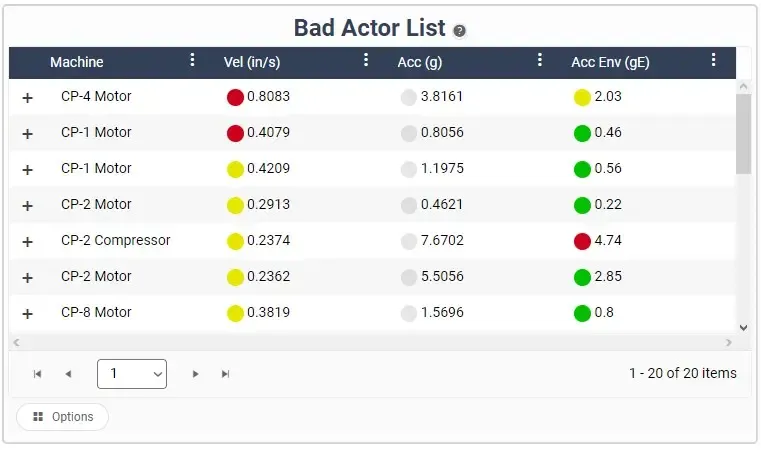Viewport: 761px width, 450px height.
Task: Go to the previous page
Action: click(x=68, y=374)
